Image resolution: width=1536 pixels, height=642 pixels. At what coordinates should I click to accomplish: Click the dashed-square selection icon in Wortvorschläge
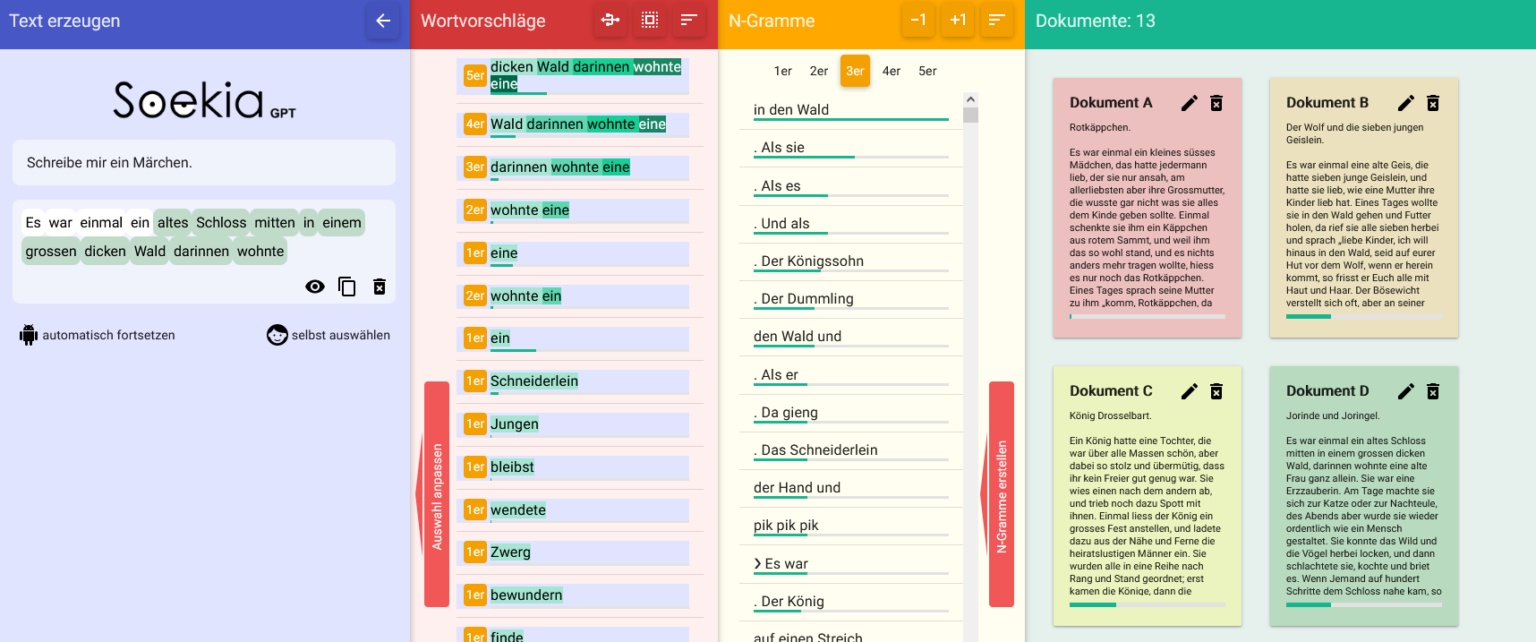[x=650, y=21]
